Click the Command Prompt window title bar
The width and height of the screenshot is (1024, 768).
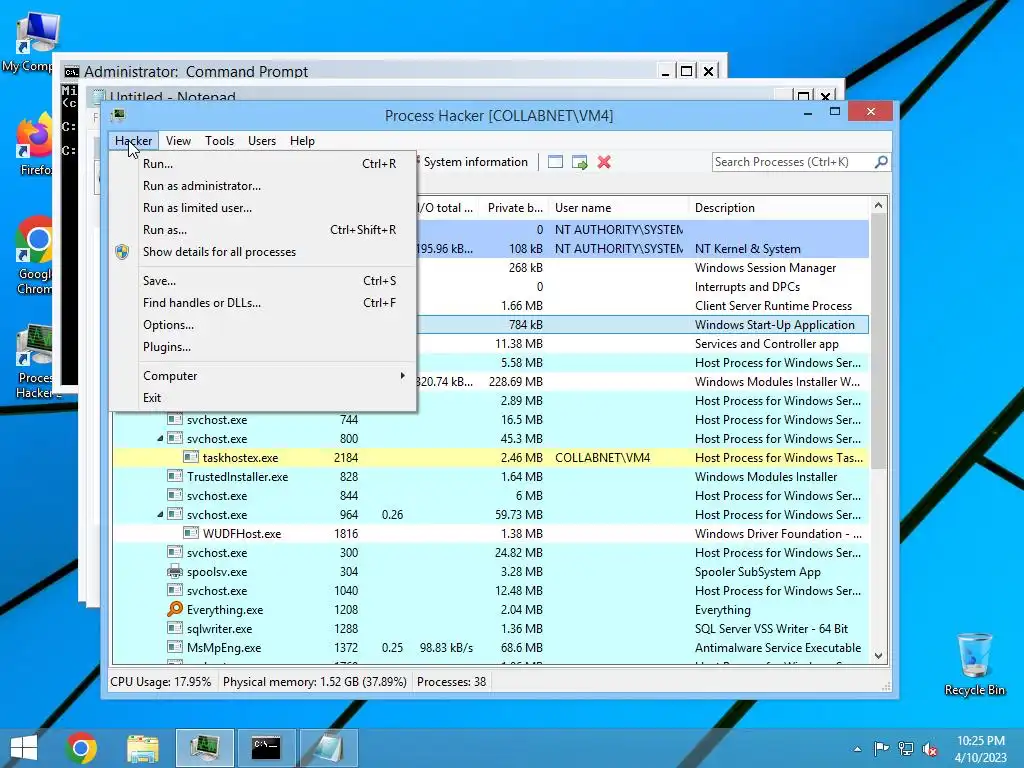(x=359, y=71)
